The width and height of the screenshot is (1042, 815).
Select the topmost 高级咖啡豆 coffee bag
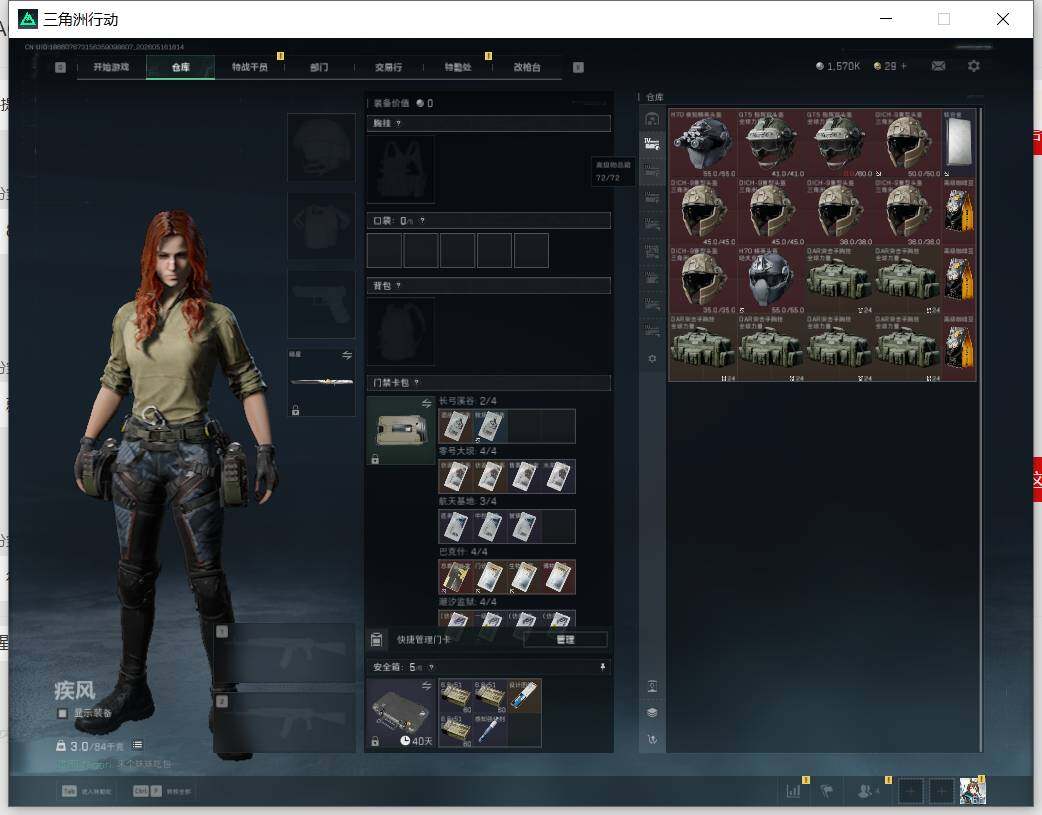click(x=960, y=211)
